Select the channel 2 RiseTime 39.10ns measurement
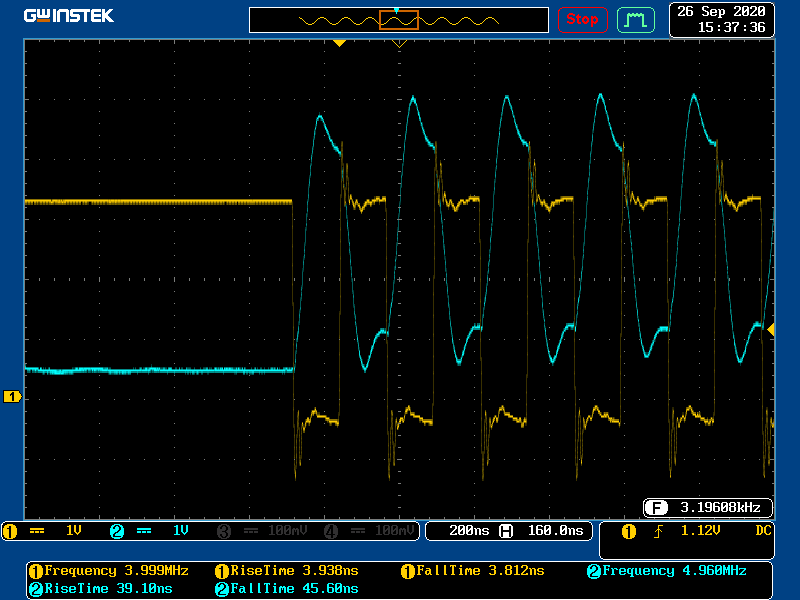 click(x=100, y=589)
